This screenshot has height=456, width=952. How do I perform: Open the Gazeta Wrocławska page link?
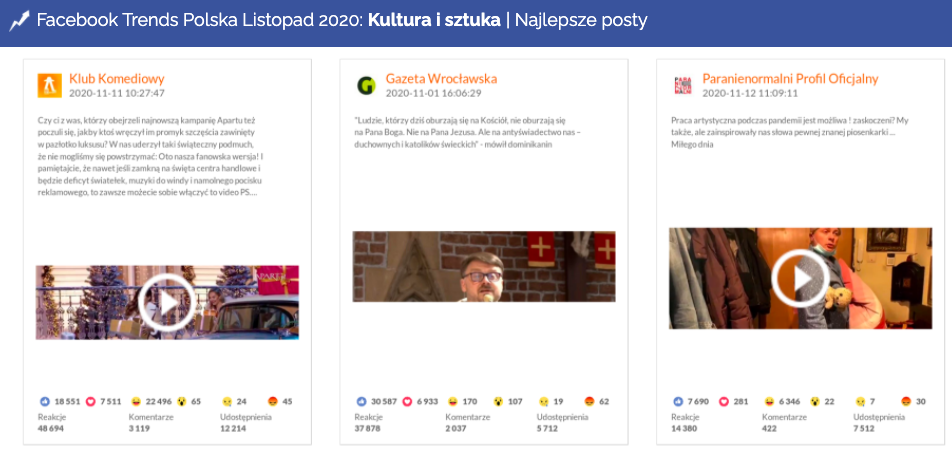[440, 78]
